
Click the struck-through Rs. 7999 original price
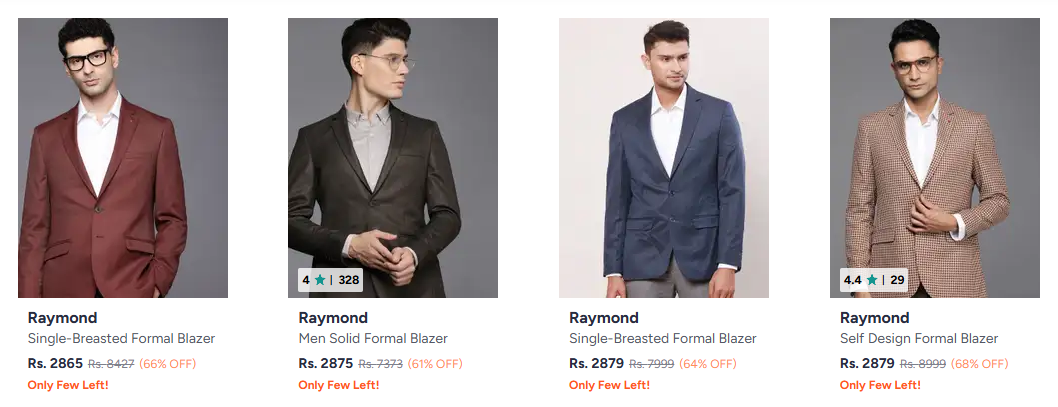pos(652,364)
